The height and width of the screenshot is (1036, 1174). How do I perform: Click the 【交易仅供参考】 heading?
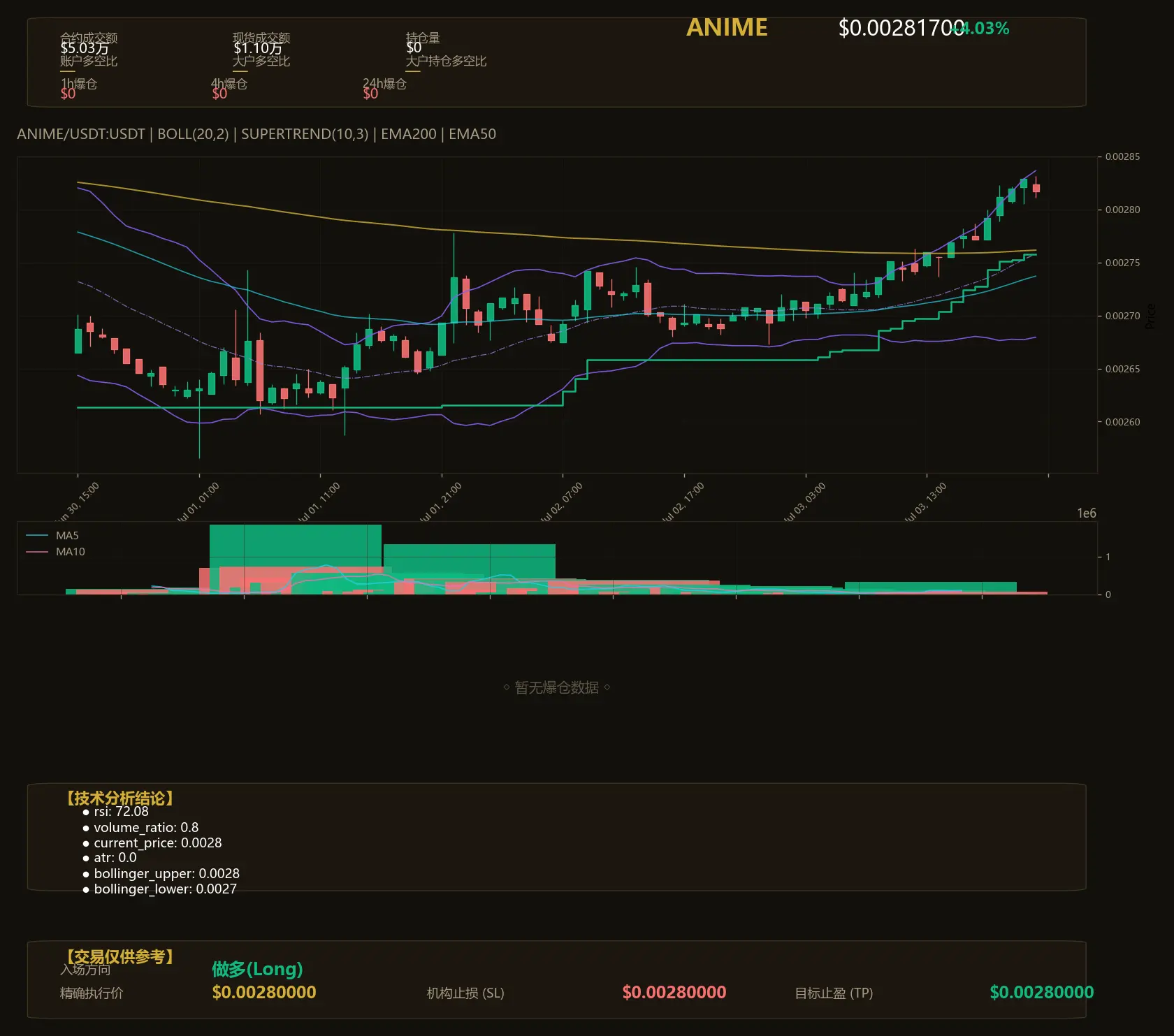coord(119,956)
